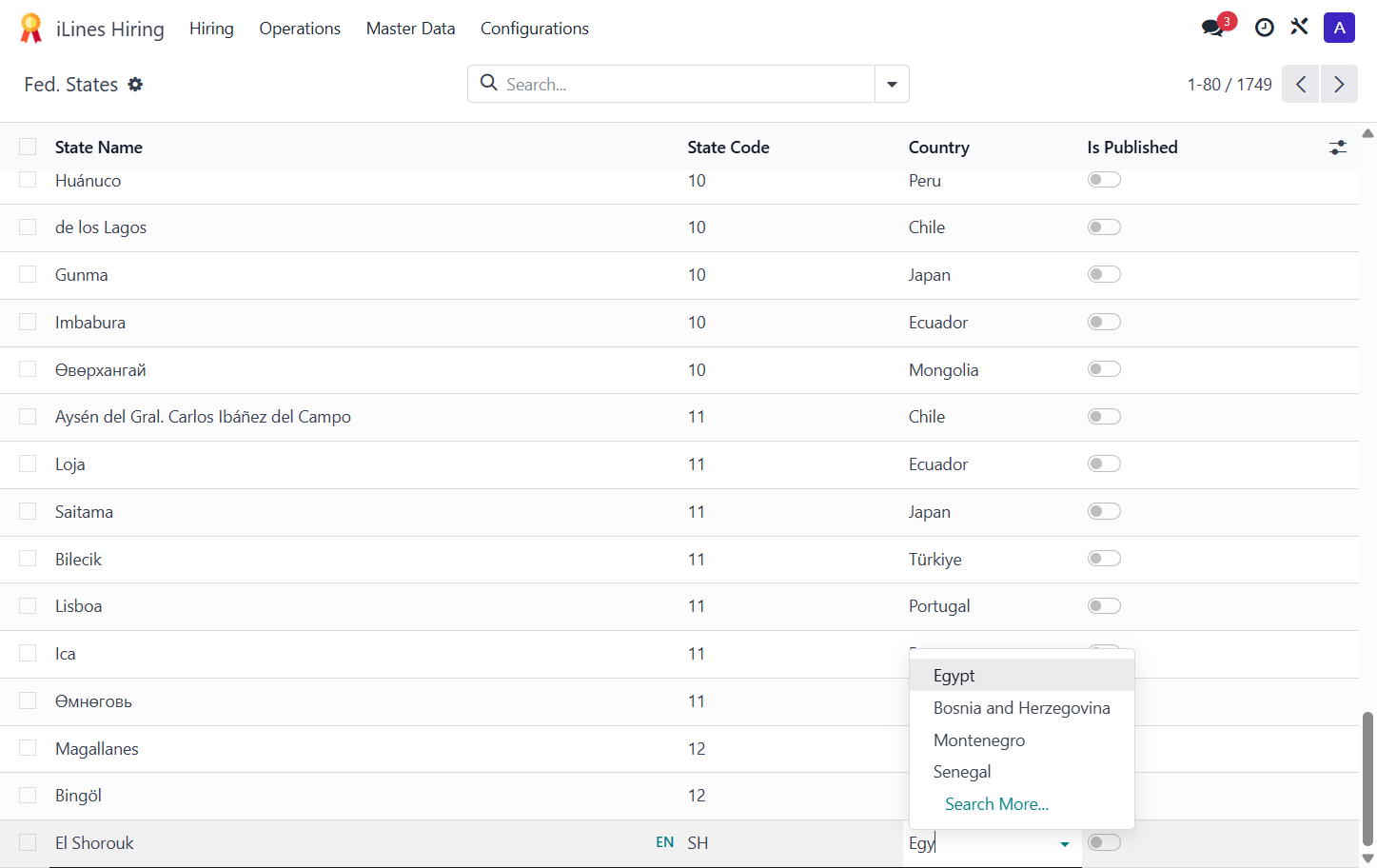1377x868 pixels.
Task: Go to the previous page of records
Action: click(x=1300, y=84)
